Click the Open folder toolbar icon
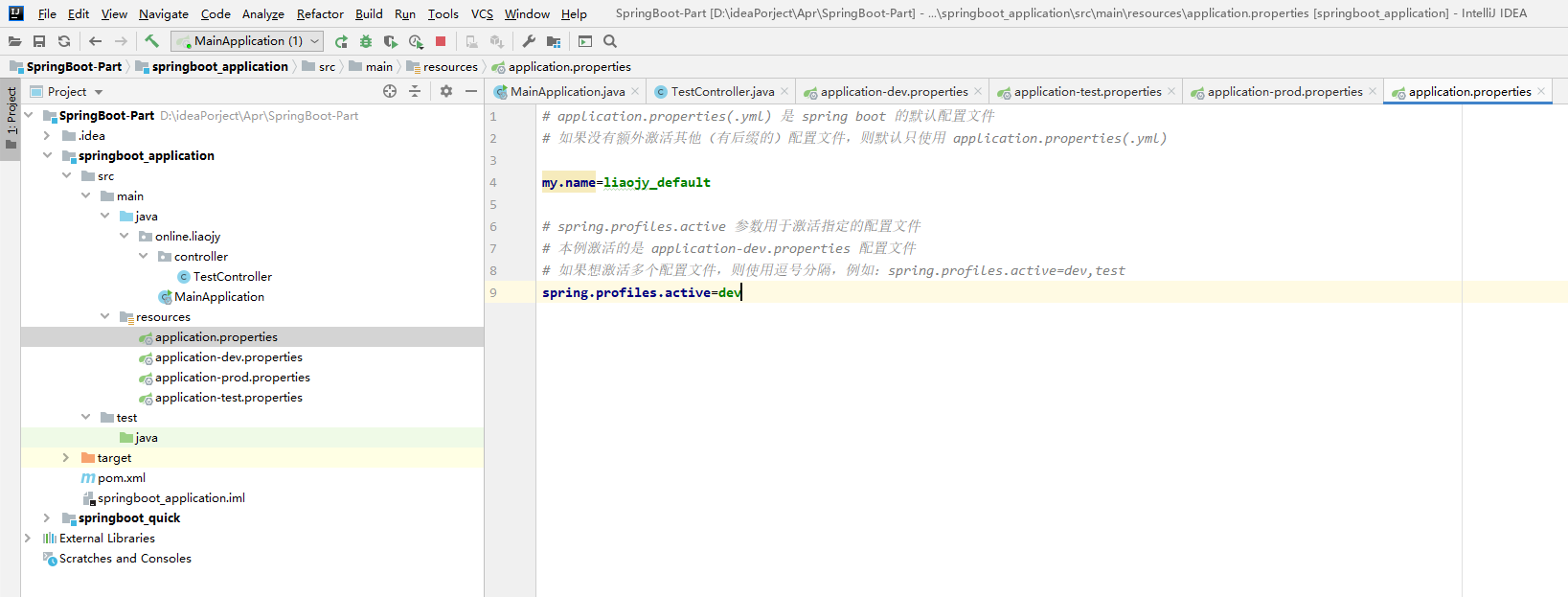This screenshot has width=1568, height=597. 14,41
